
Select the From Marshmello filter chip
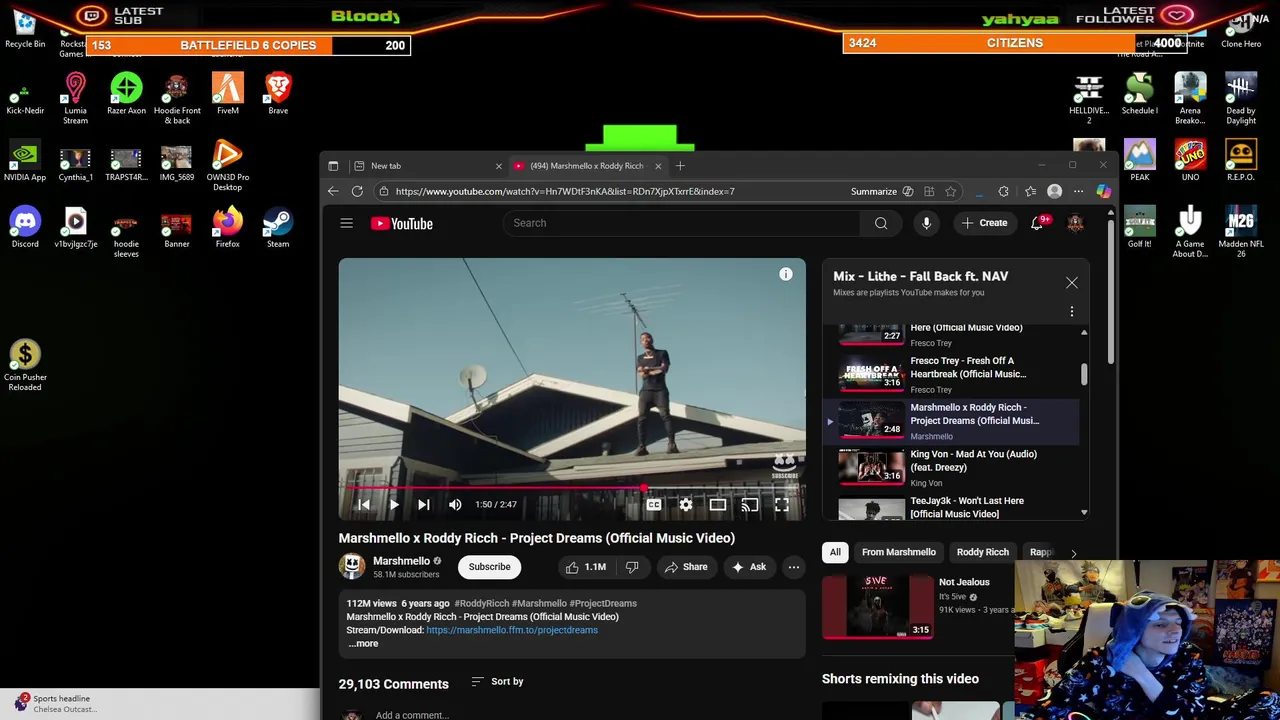point(899,552)
